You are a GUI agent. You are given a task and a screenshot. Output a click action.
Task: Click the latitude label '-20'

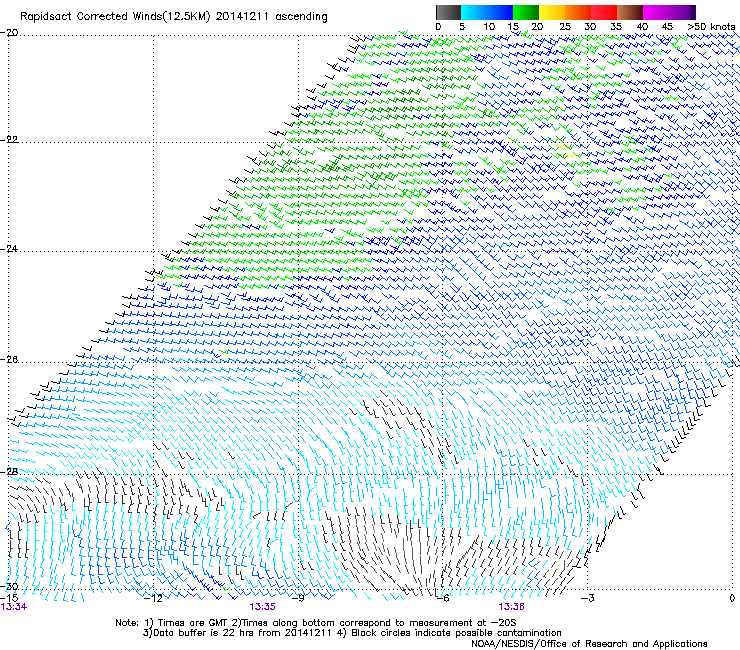coord(9,32)
